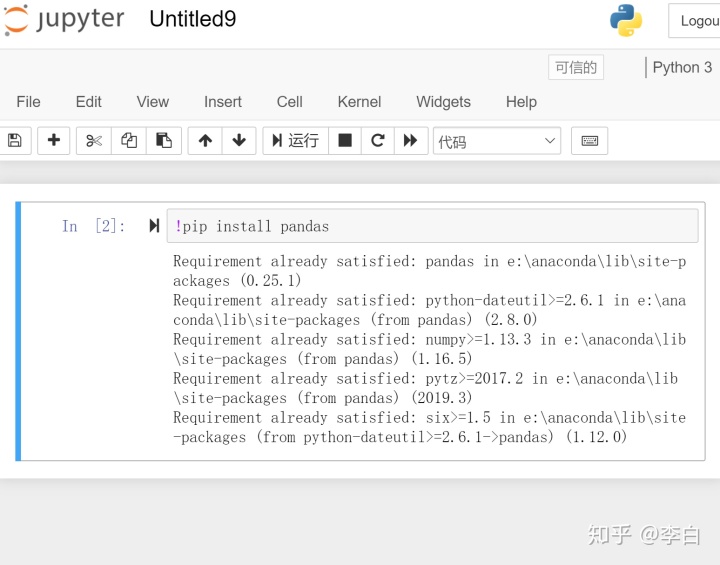Click the Jupyter logo
Image resolution: width=720 pixels, height=565 pixels.
coord(64,19)
